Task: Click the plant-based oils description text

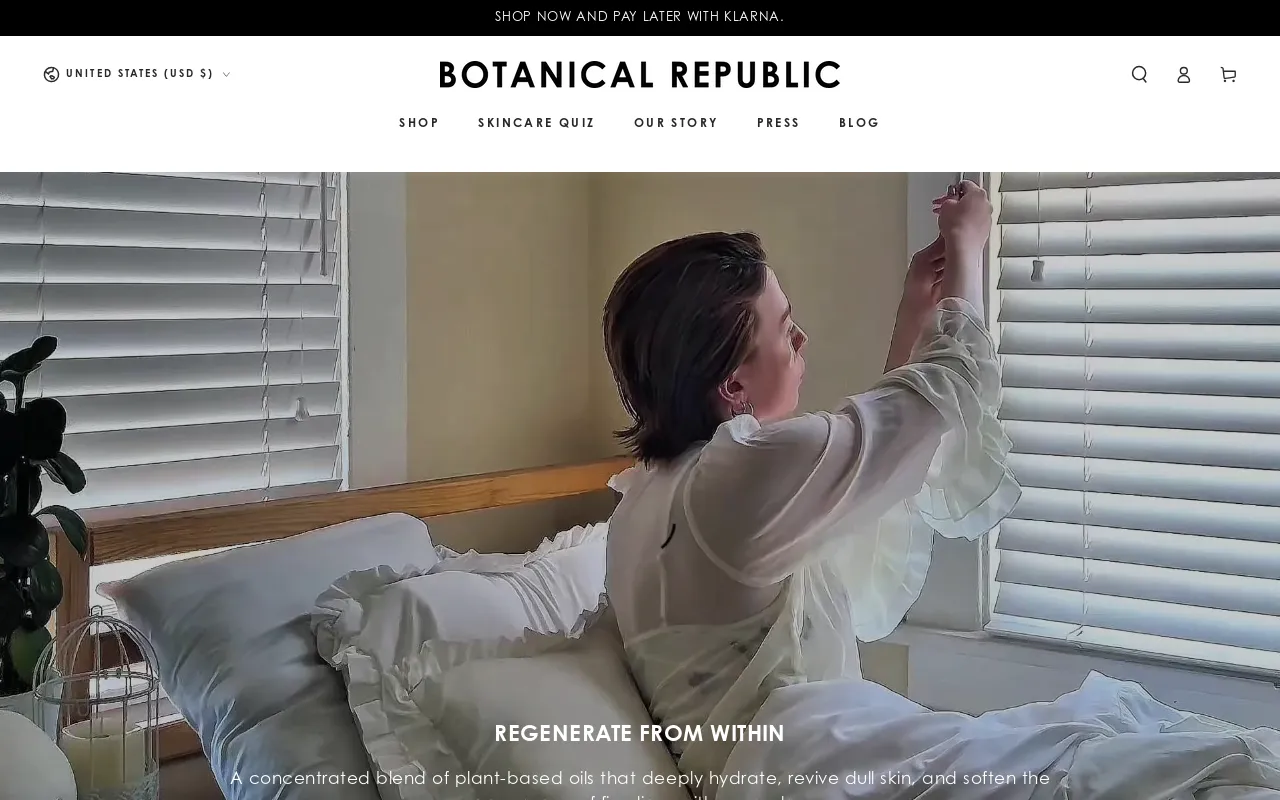Action: [x=640, y=784]
